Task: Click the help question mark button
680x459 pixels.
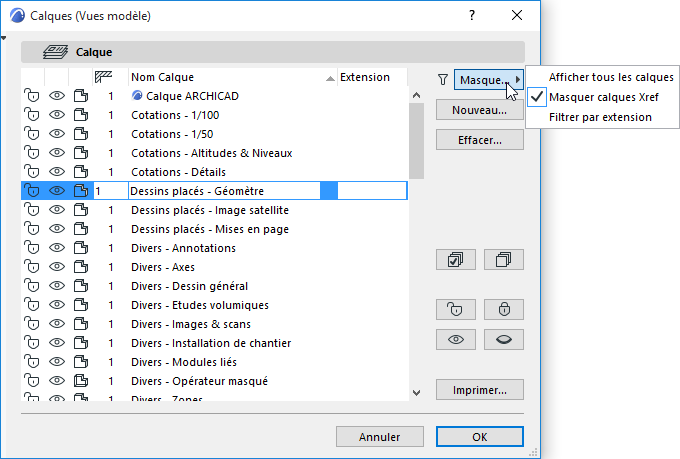Action: 472,16
